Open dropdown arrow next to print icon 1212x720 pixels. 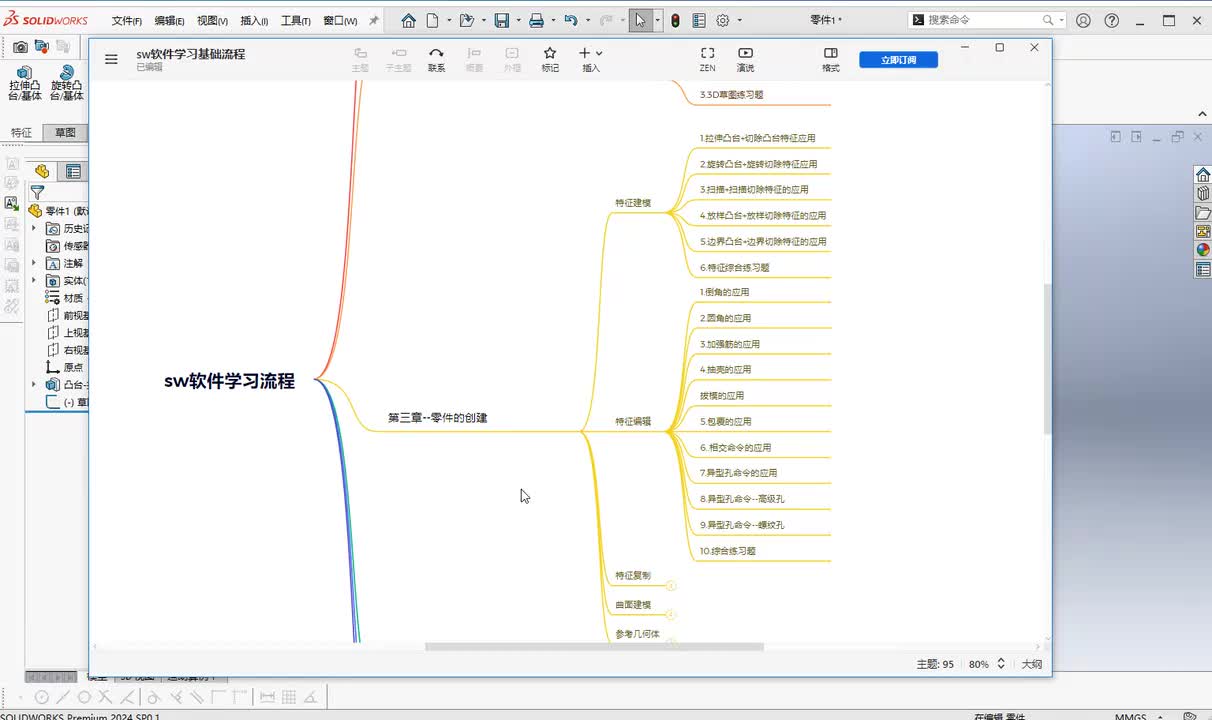(x=553, y=20)
